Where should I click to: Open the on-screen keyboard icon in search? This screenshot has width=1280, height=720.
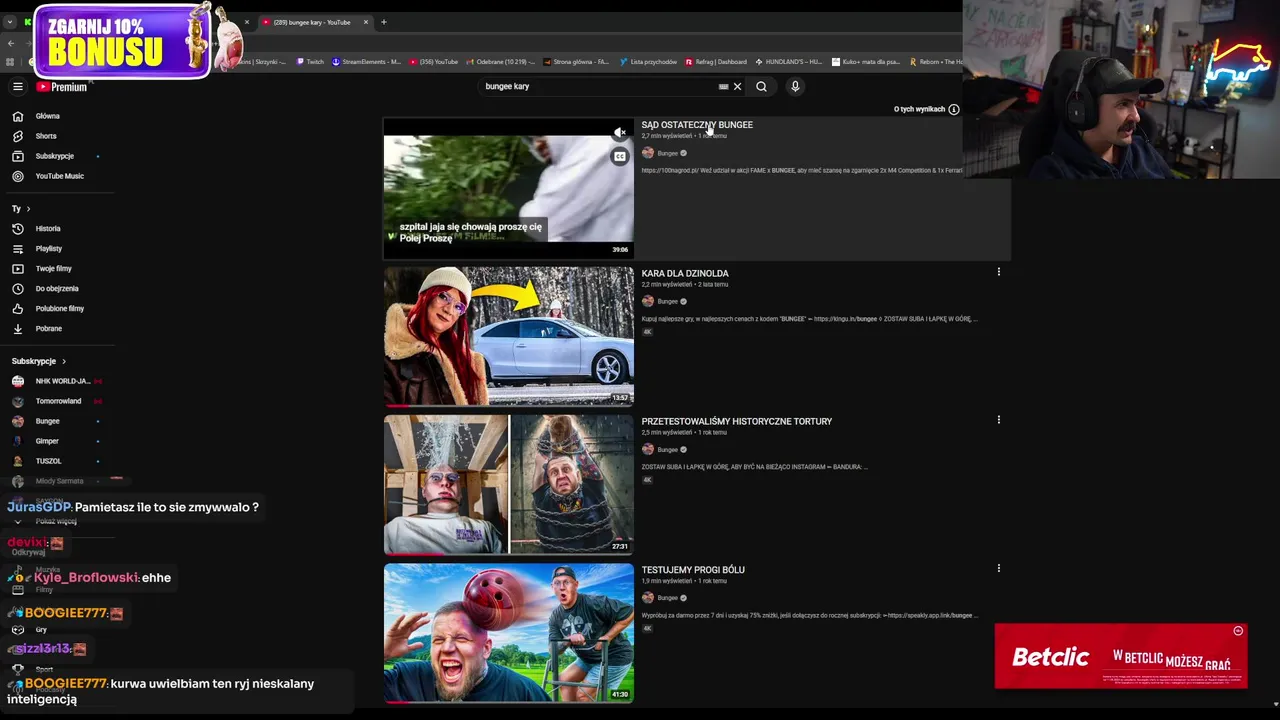click(x=723, y=87)
